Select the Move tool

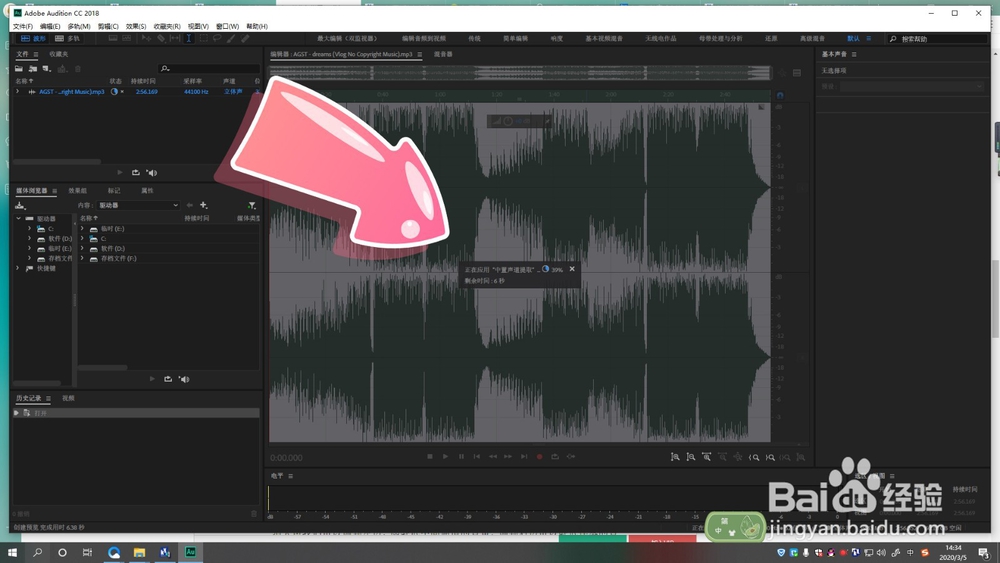(x=146, y=38)
